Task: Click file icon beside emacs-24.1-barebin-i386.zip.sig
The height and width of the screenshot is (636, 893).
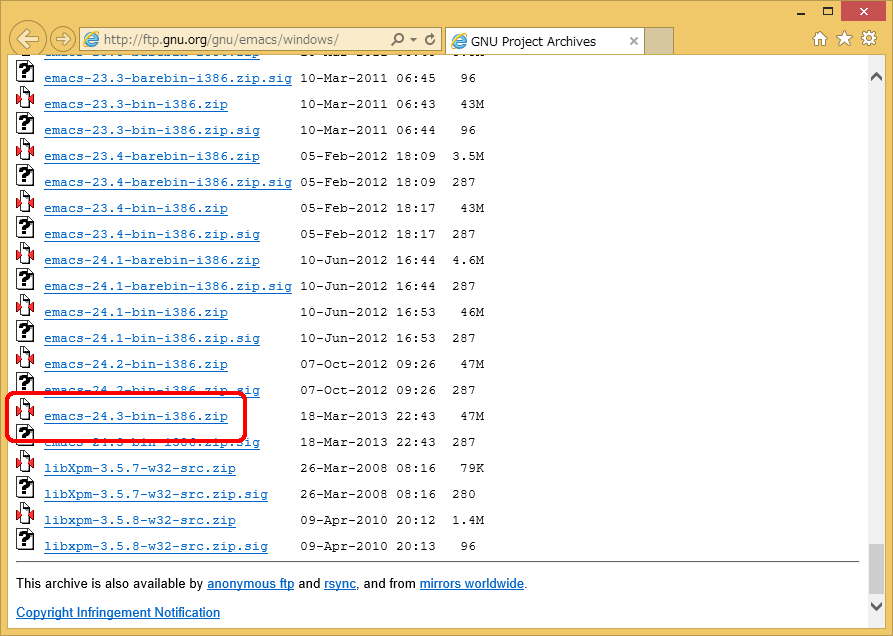Action: coord(25,280)
